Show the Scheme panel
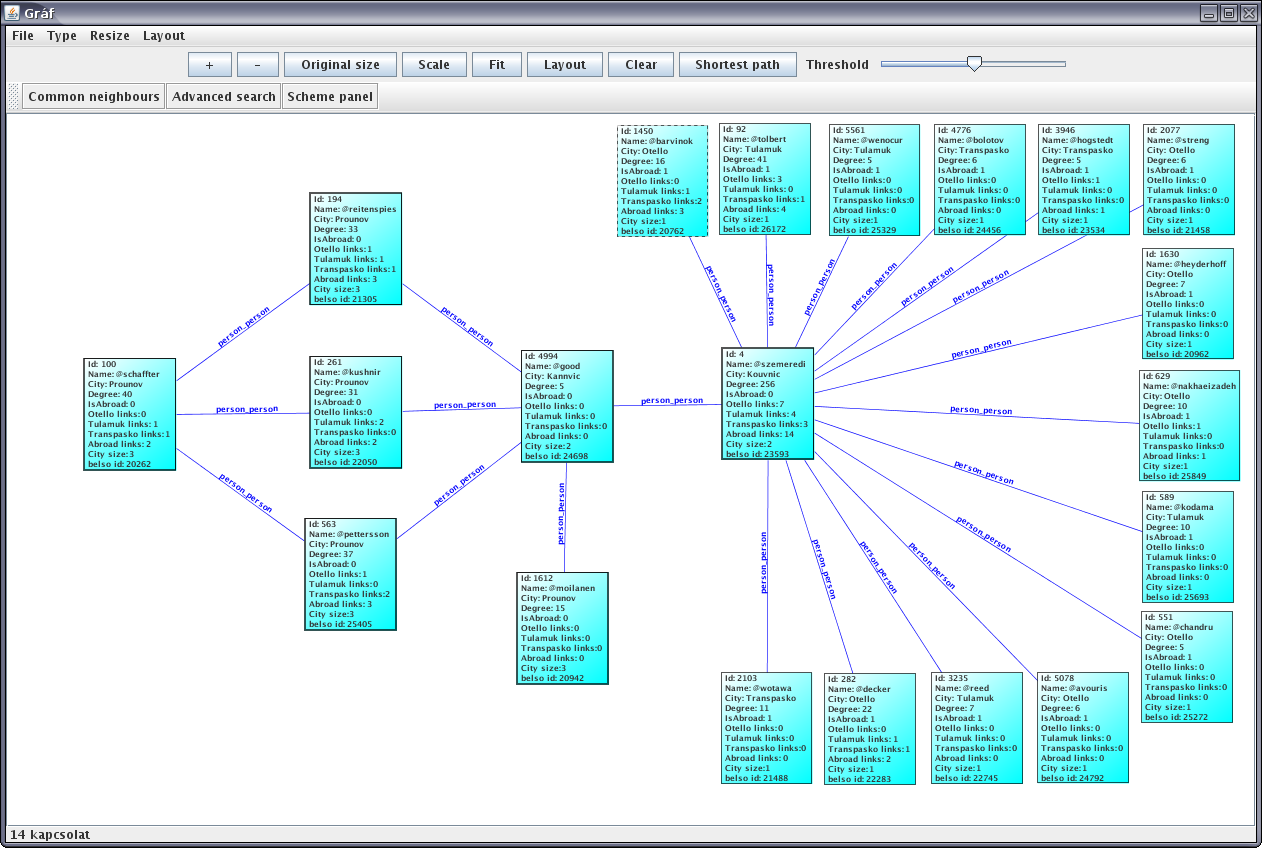This screenshot has height=848, width=1262. pos(330,97)
